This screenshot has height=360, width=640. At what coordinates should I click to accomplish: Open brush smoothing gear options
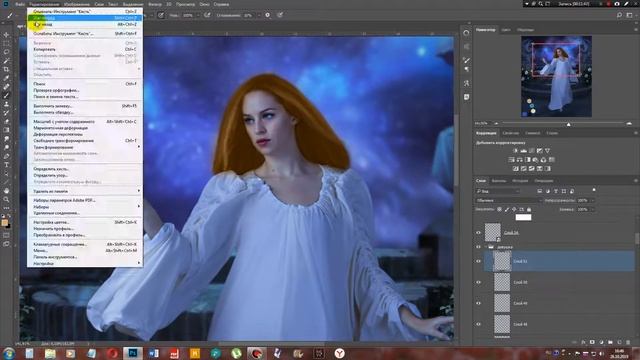click(267, 15)
